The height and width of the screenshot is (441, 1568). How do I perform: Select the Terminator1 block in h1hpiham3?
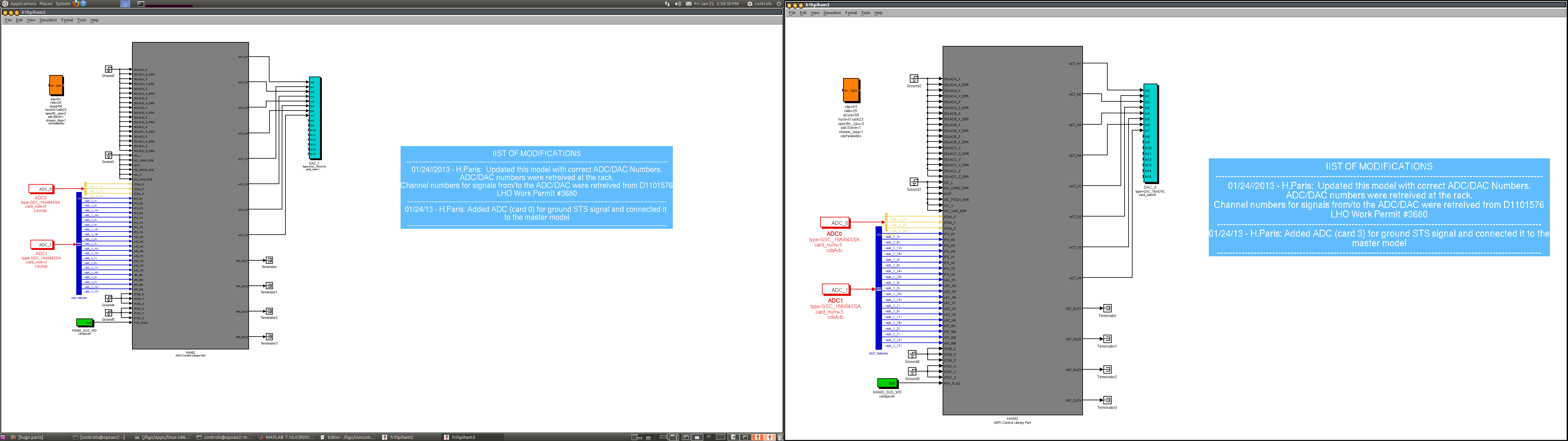click(1107, 339)
